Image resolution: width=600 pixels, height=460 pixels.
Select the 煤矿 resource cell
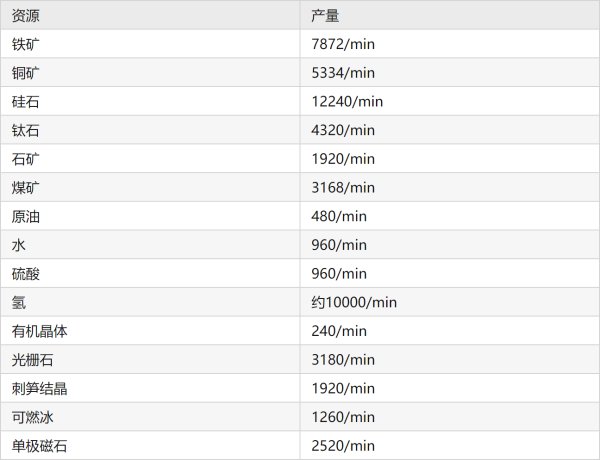[26, 188]
